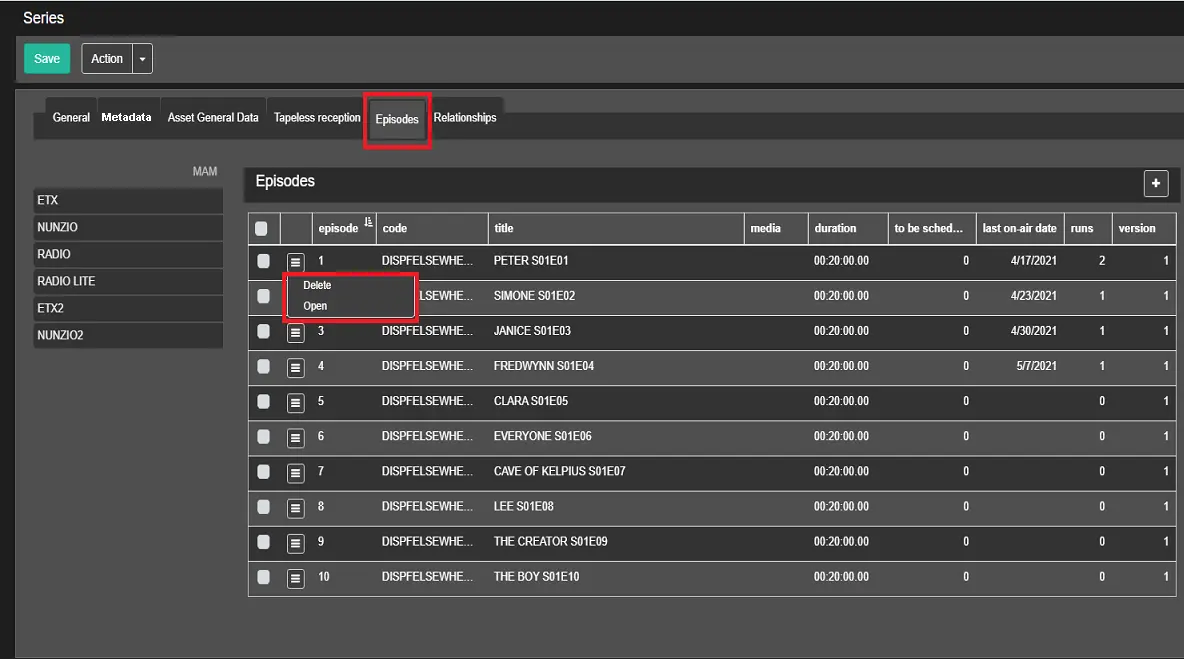
Task: Open row menu icon for THE BOY S01E10
Action: (295, 578)
